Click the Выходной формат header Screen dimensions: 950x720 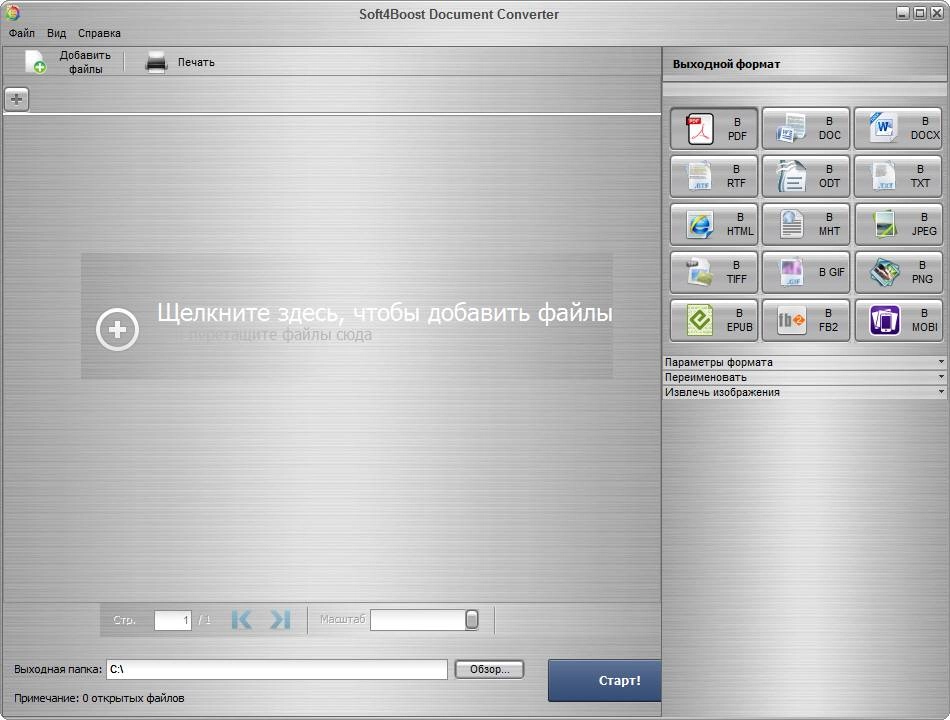point(726,64)
